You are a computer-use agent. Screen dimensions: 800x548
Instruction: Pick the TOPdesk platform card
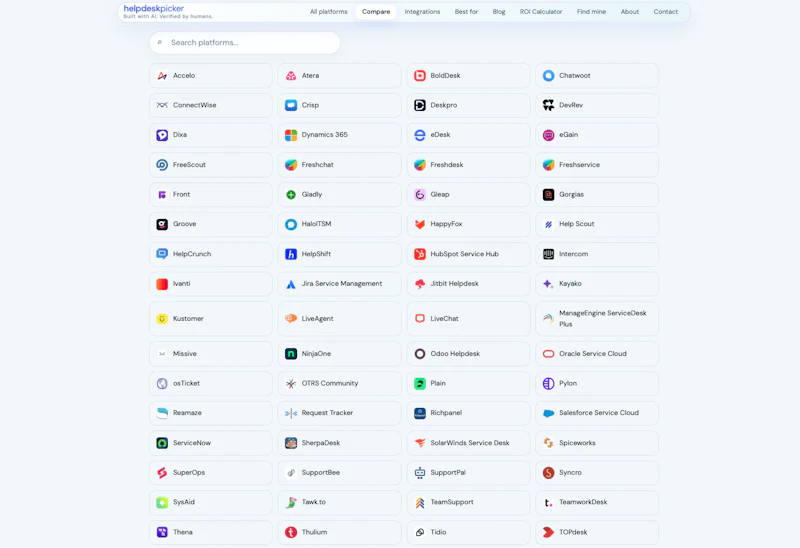597,532
